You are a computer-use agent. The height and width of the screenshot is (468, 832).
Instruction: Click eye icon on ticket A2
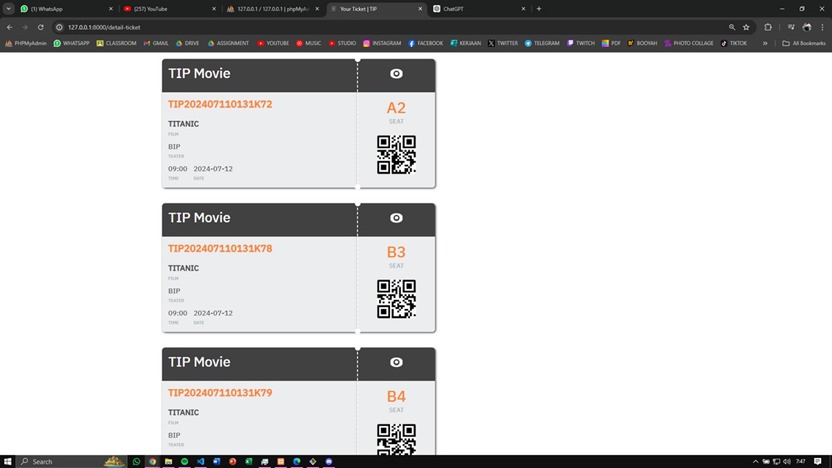396,74
